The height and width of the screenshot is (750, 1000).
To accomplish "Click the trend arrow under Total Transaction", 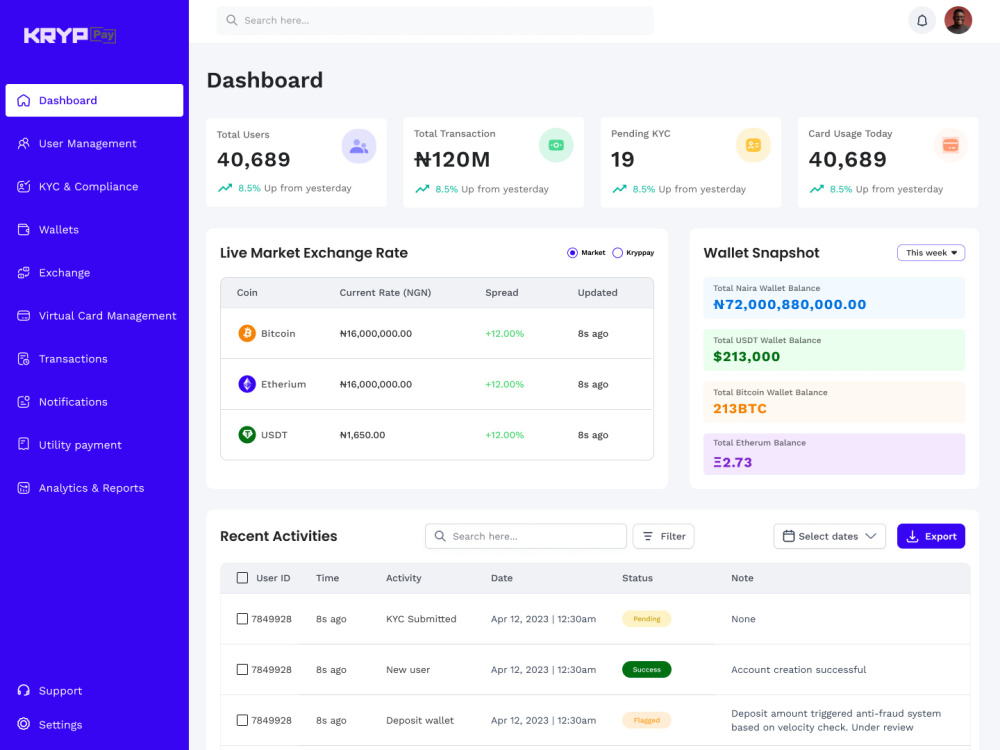I will 422,189.
